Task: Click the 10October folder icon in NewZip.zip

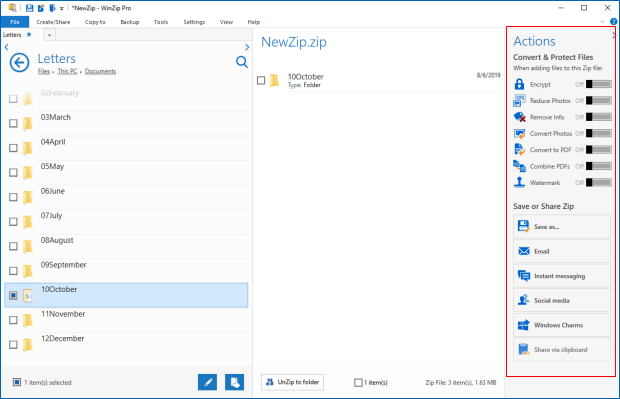Action: pyautogui.click(x=274, y=81)
